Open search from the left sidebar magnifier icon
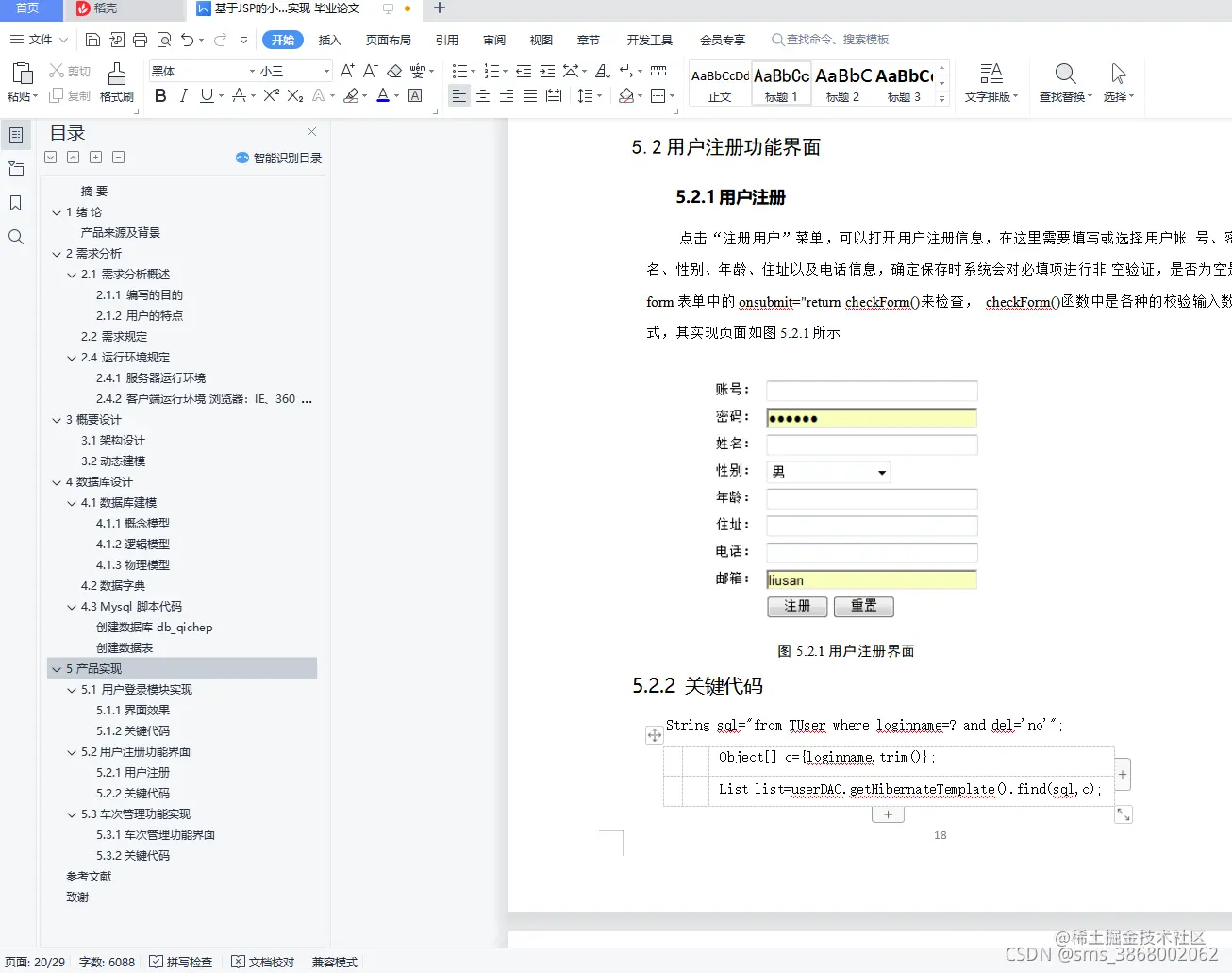Viewport: 1232px width, 973px height. pyautogui.click(x=15, y=237)
